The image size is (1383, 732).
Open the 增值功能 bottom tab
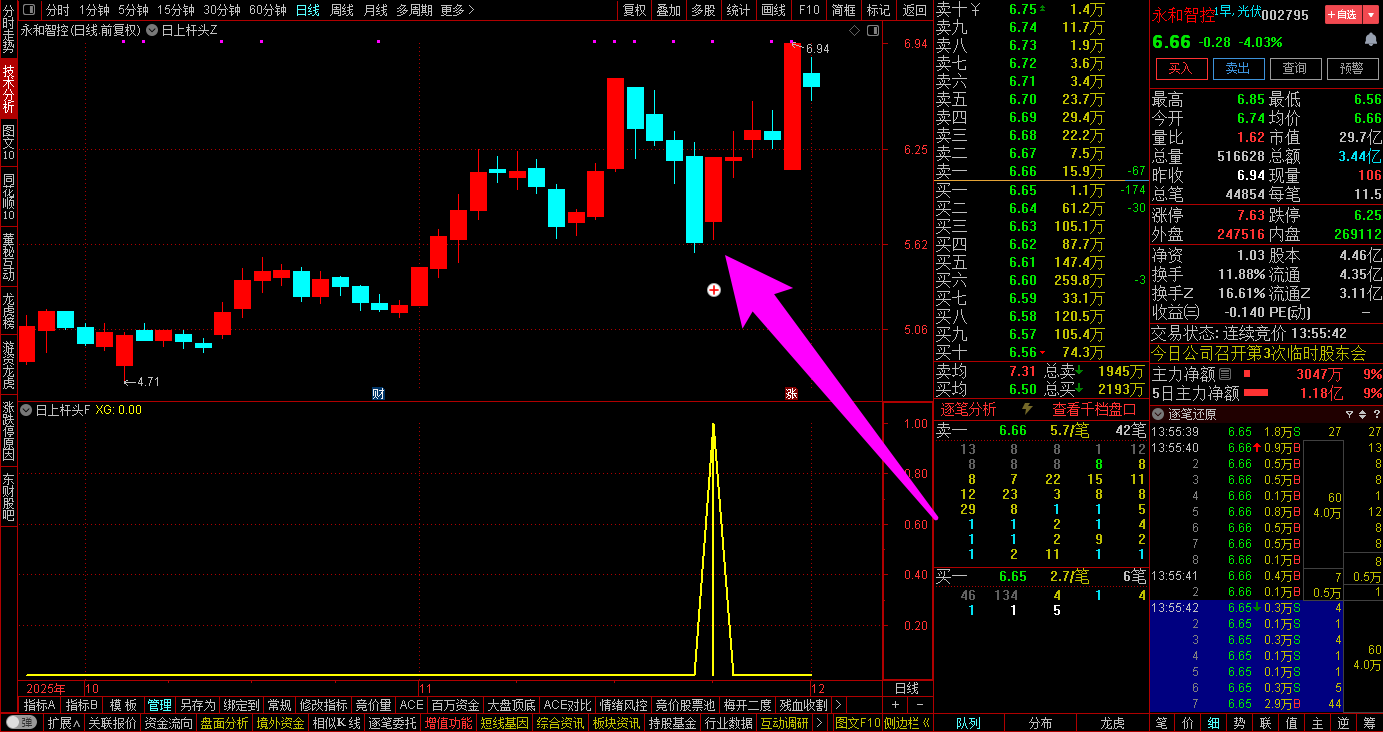[x=448, y=722]
